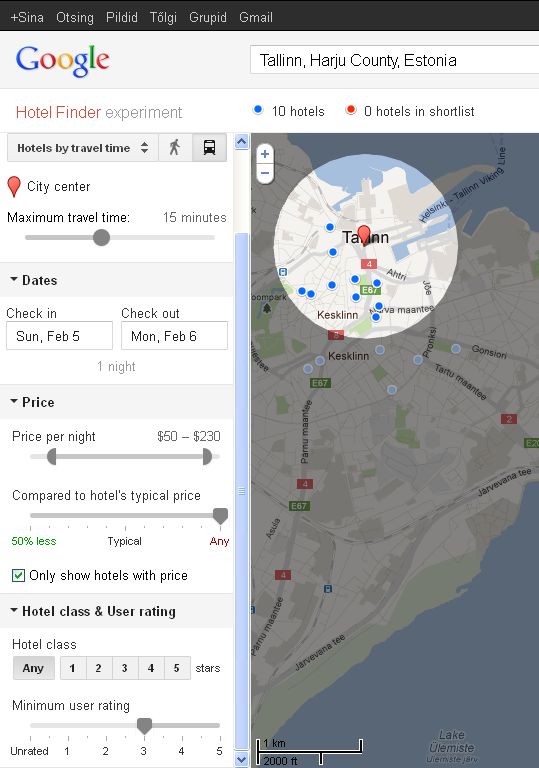539x768 pixels.
Task: Click the Google logo
Action: coord(62,61)
